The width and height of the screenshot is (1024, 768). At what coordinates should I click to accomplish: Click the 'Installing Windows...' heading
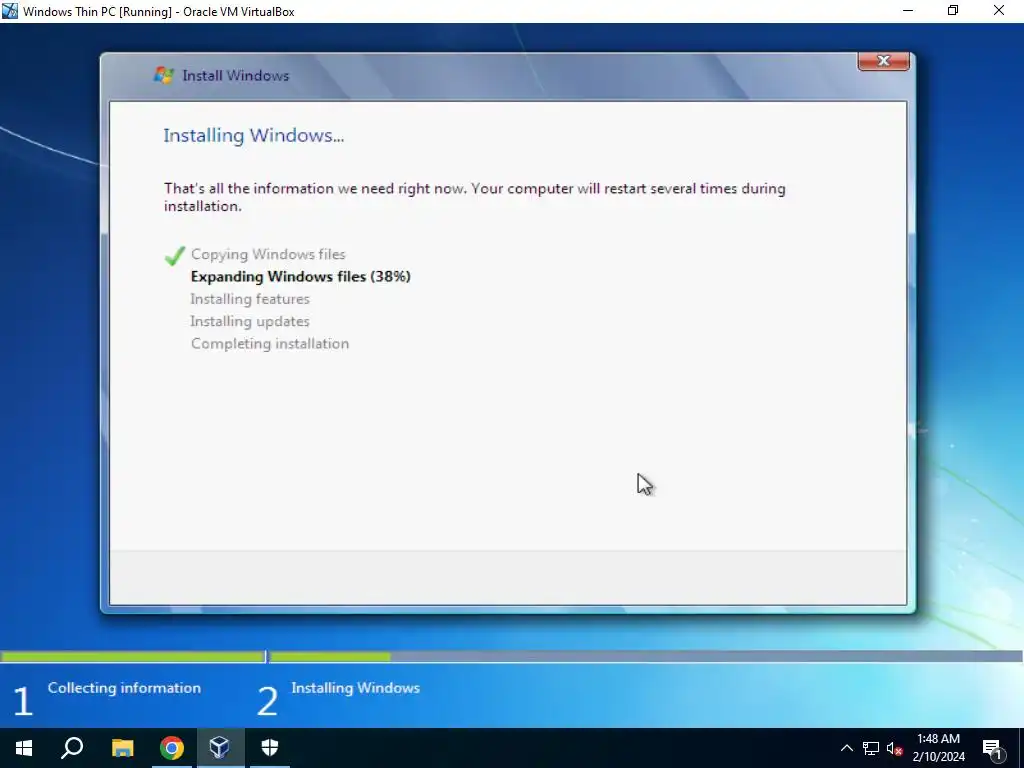click(x=253, y=135)
